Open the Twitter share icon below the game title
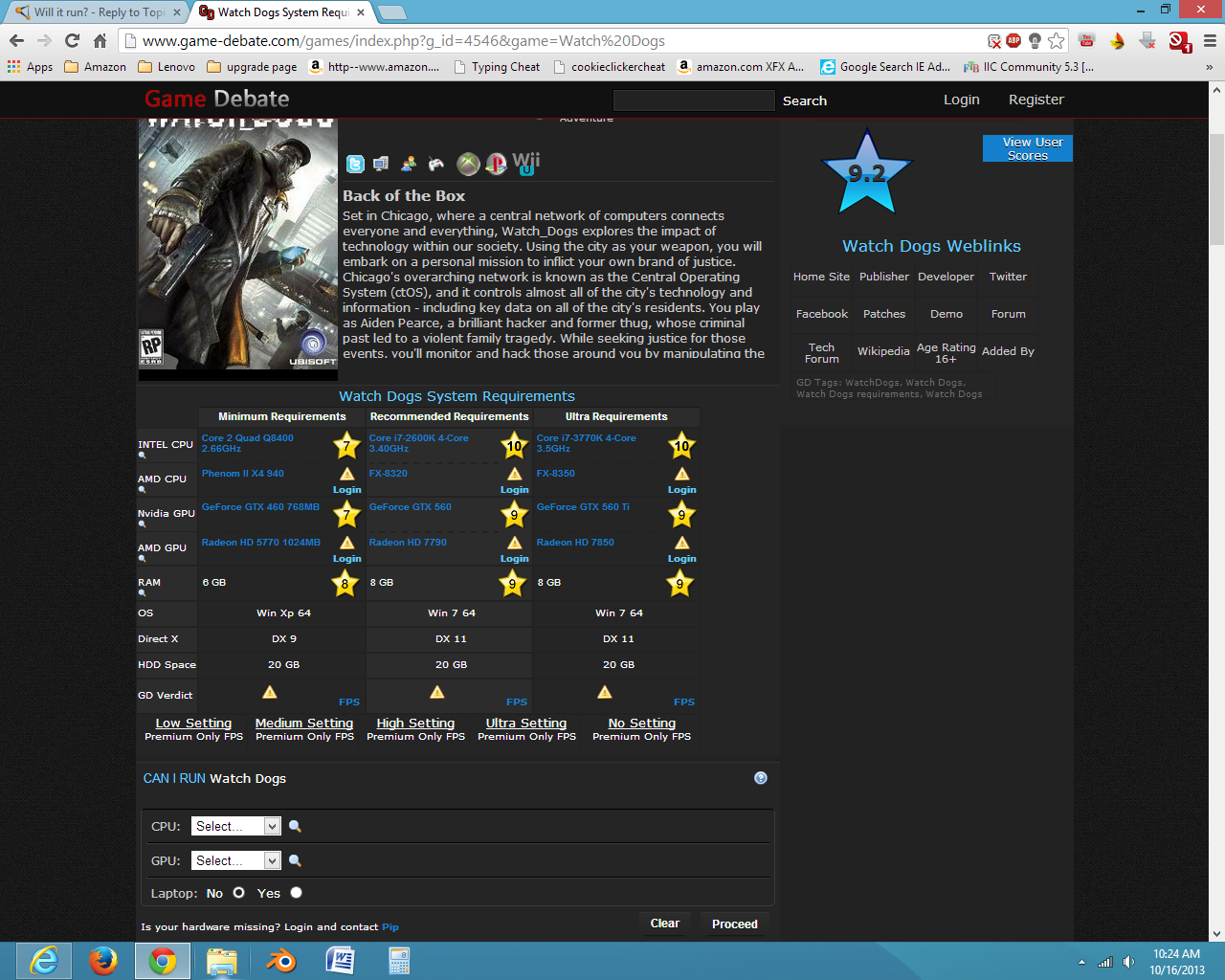This screenshot has height=980, width=1225. coord(355,165)
